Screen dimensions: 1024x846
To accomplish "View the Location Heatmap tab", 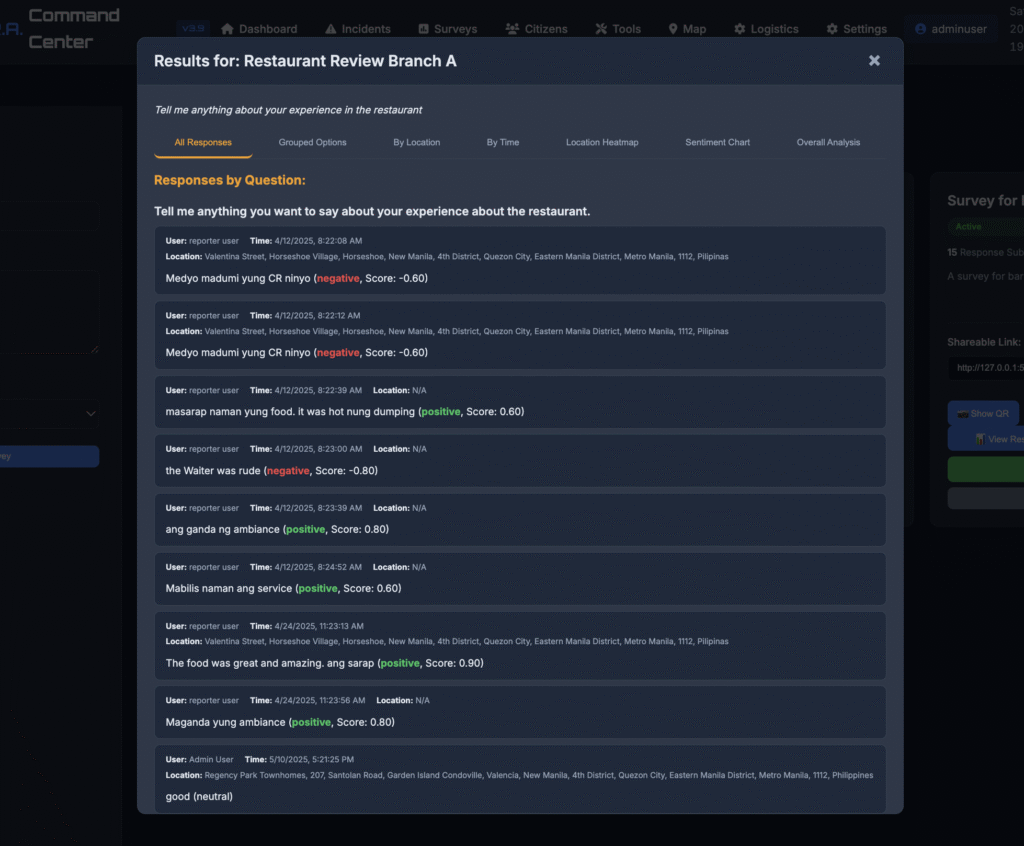I will coord(602,142).
